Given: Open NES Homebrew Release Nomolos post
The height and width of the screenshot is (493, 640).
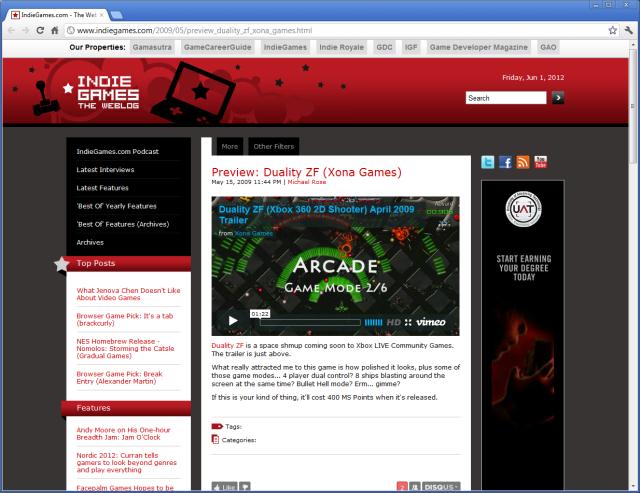Looking at the screenshot, I should click(125, 348).
